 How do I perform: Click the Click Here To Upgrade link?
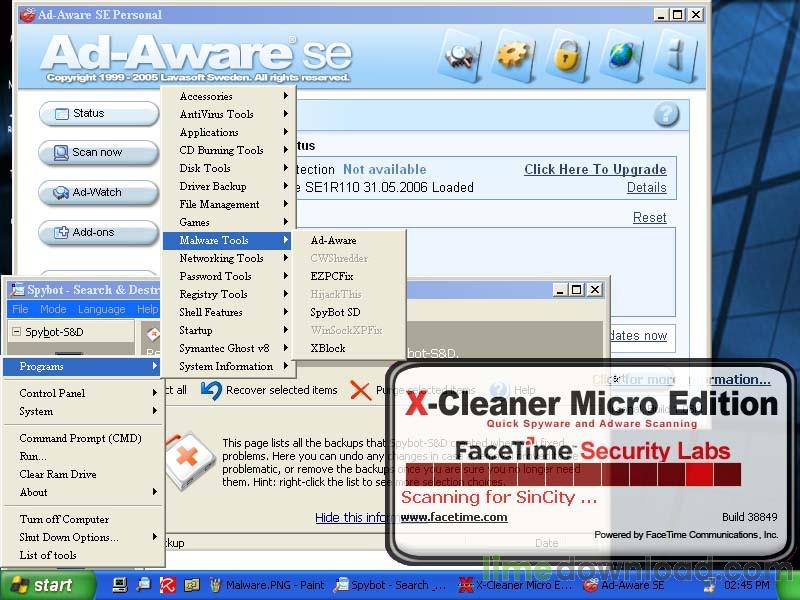[595, 169]
